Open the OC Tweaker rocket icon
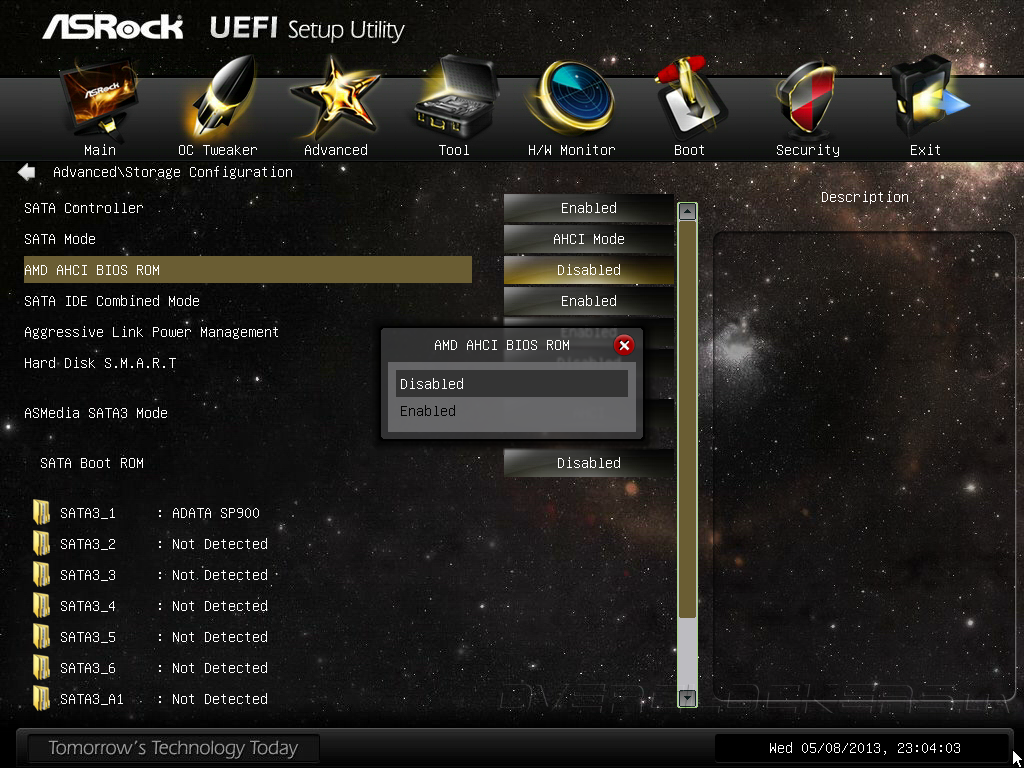This screenshot has height=768, width=1024. pyautogui.click(x=219, y=99)
